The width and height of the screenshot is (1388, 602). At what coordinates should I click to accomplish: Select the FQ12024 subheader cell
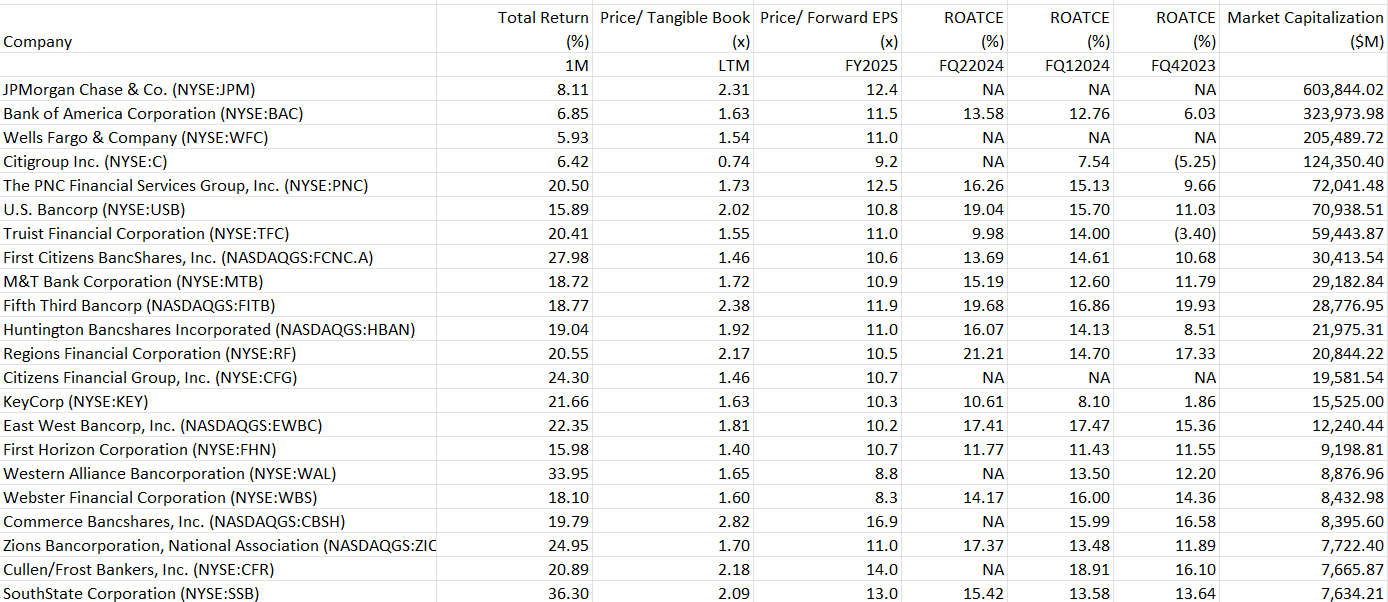[1061, 65]
